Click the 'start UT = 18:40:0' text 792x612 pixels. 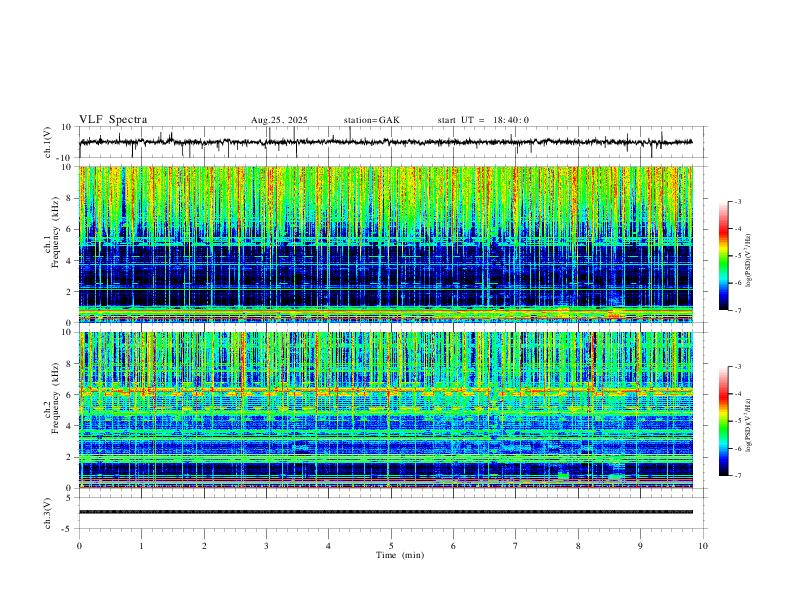pos(483,120)
